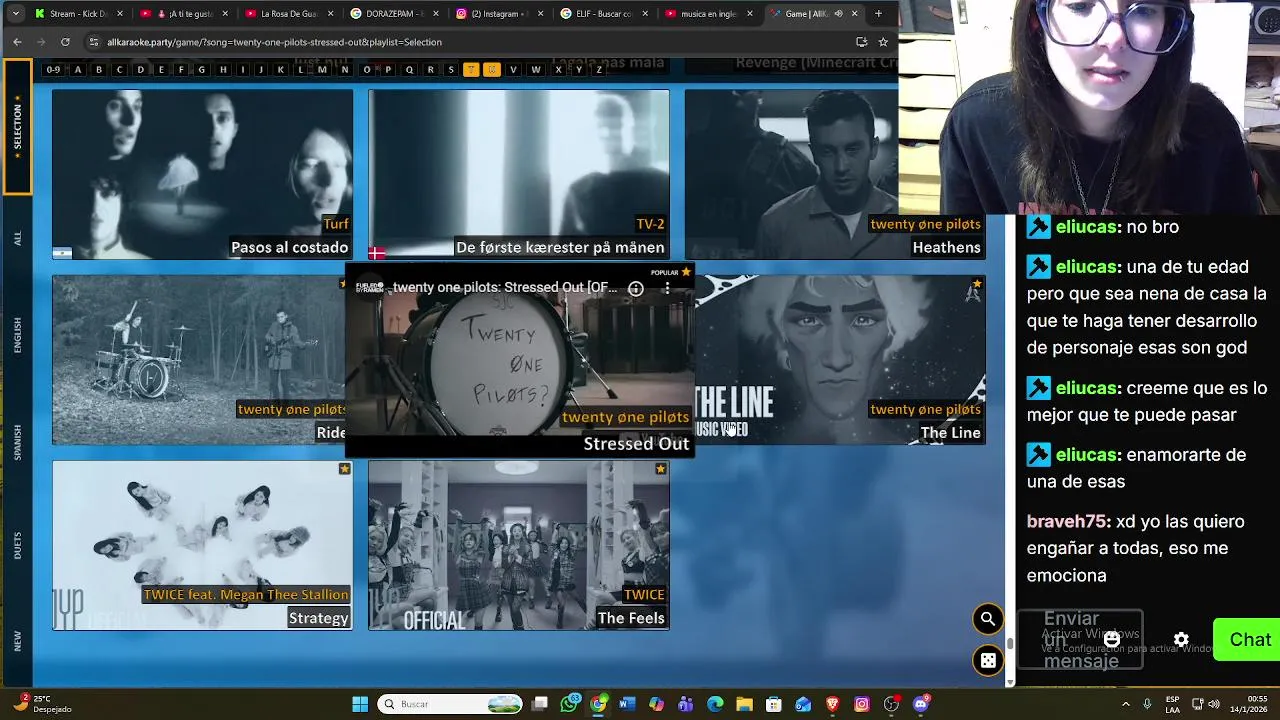Select the Strategy song by TWICE

[x=202, y=545]
